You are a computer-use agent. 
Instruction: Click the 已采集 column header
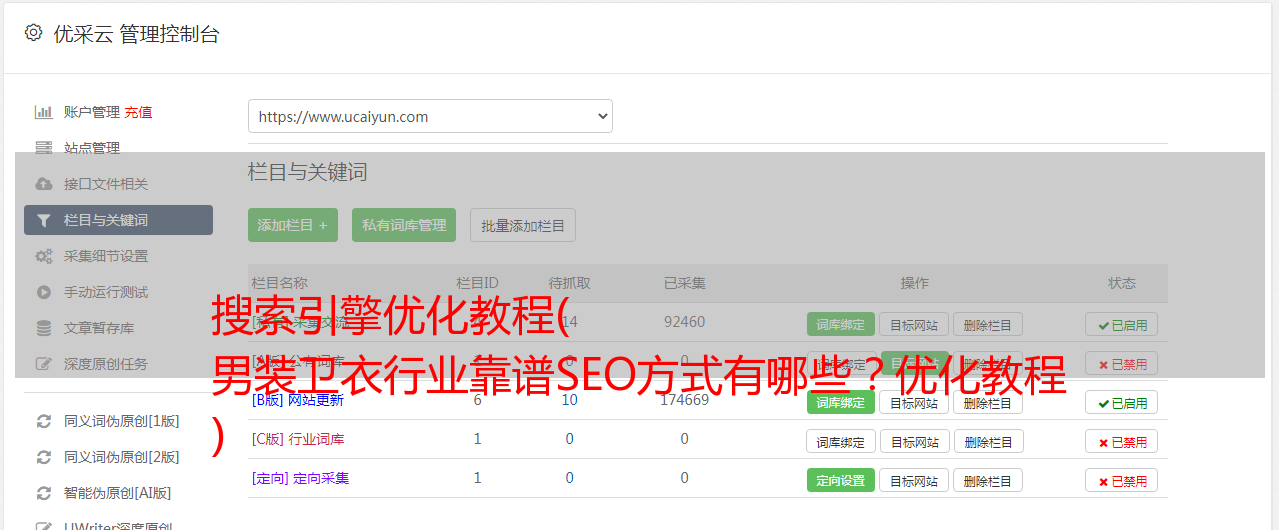[x=684, y=283]
